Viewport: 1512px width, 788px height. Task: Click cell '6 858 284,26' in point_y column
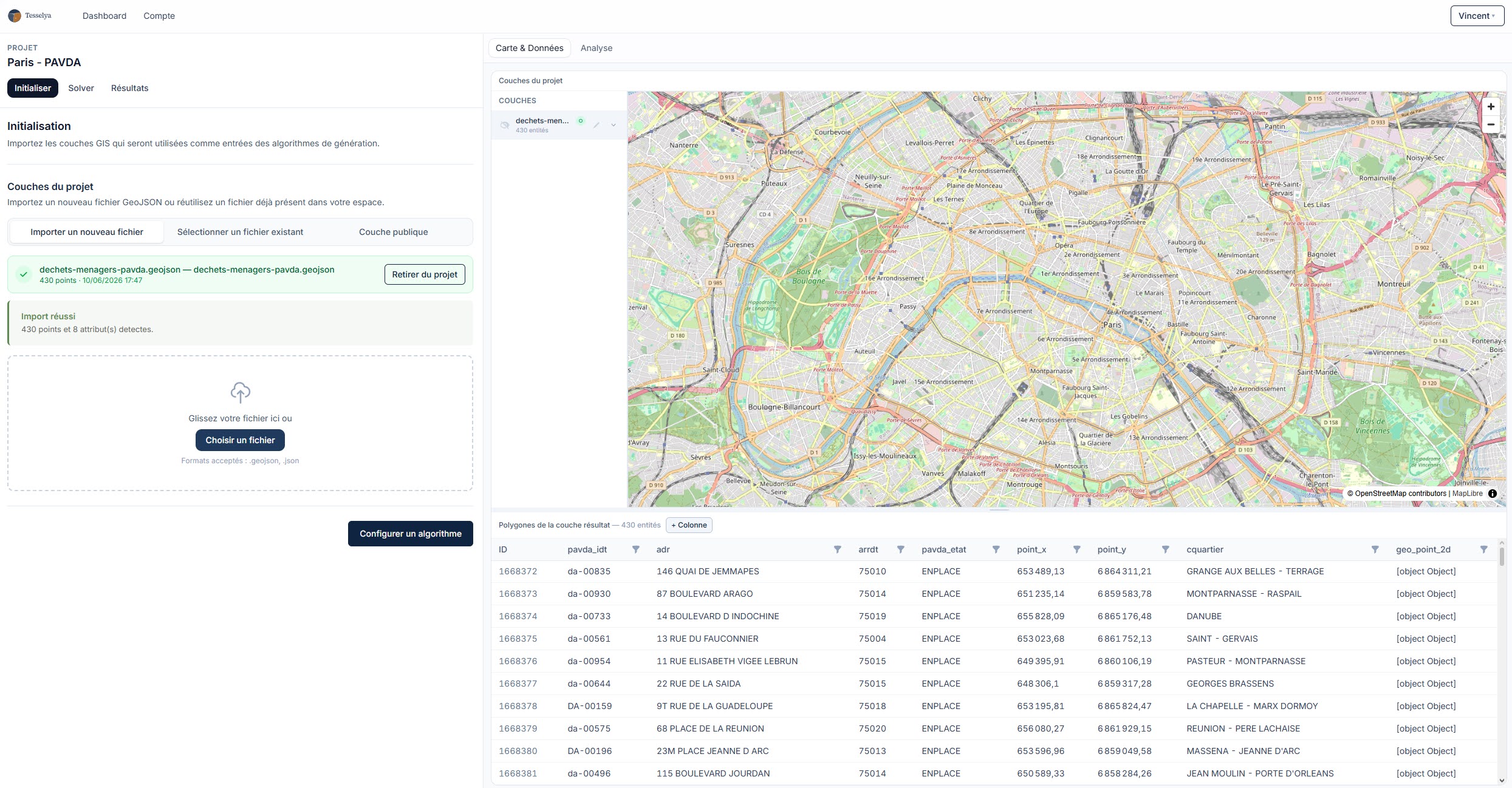click(1124, 773)
